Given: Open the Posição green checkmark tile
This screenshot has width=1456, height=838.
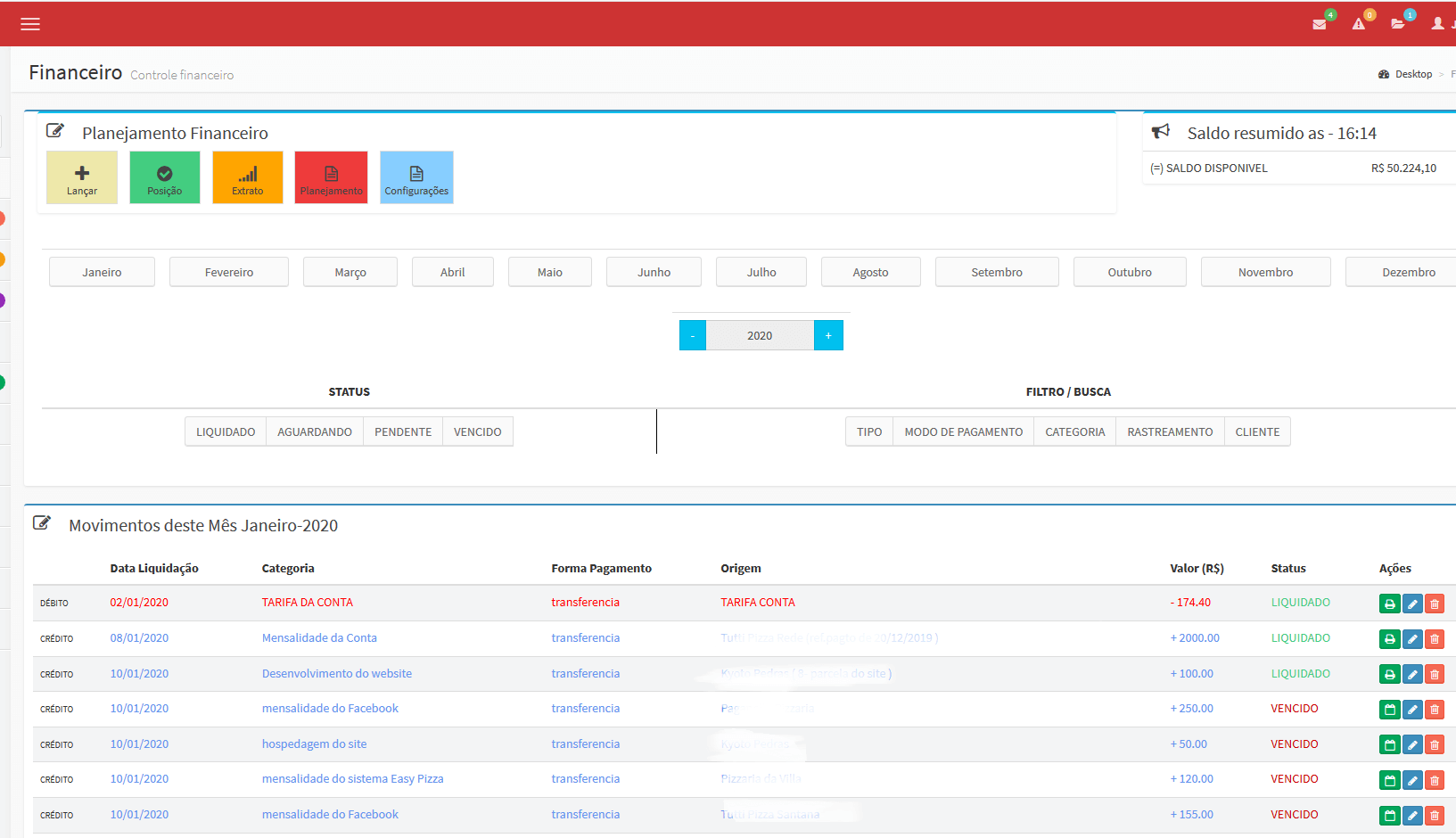Looking at the screenshot, I should [x=165, y=177].
